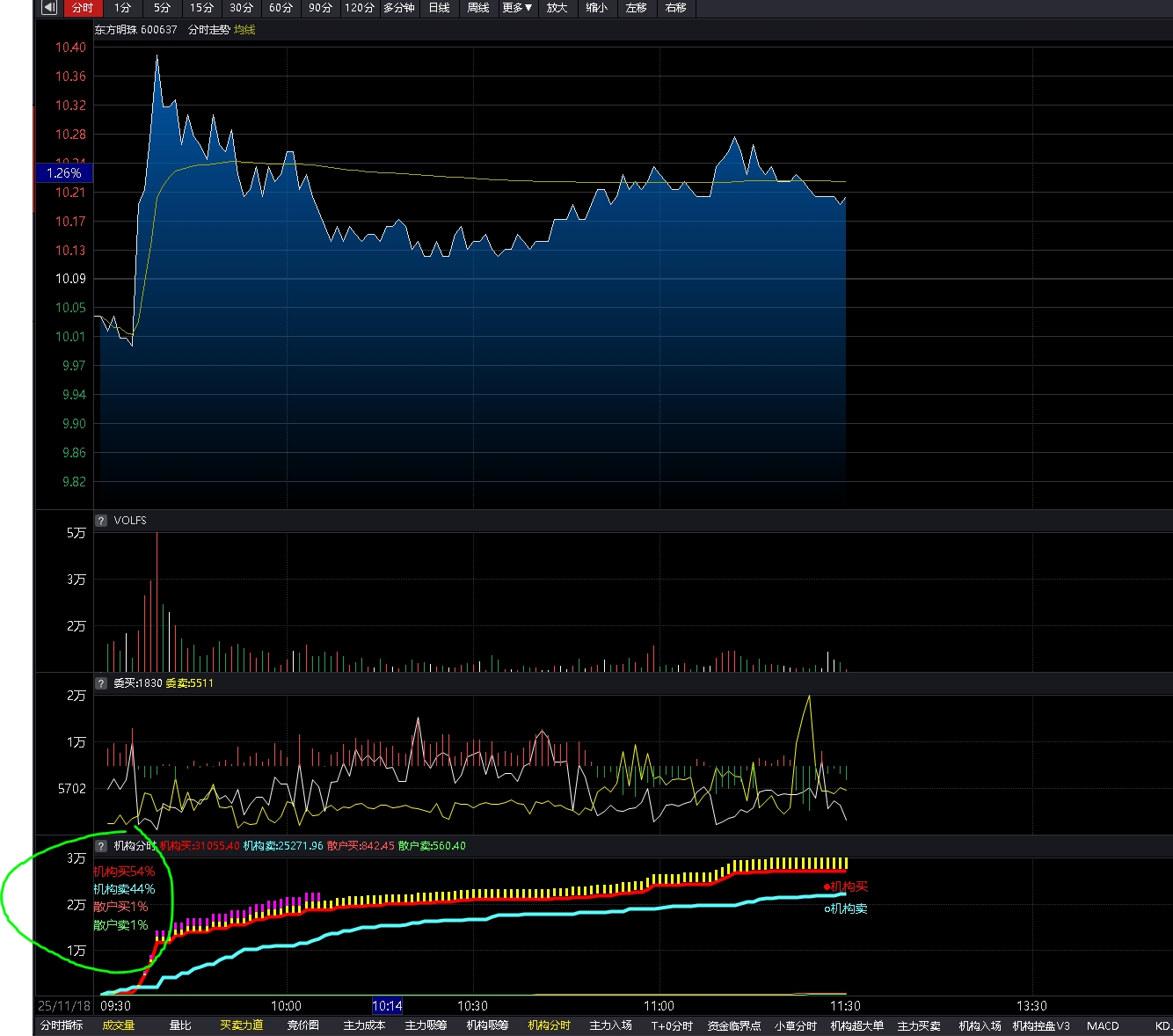Zoom in the chart with 放大
The height and width of the screenshot is (1036, 1173).
point(557,8)
